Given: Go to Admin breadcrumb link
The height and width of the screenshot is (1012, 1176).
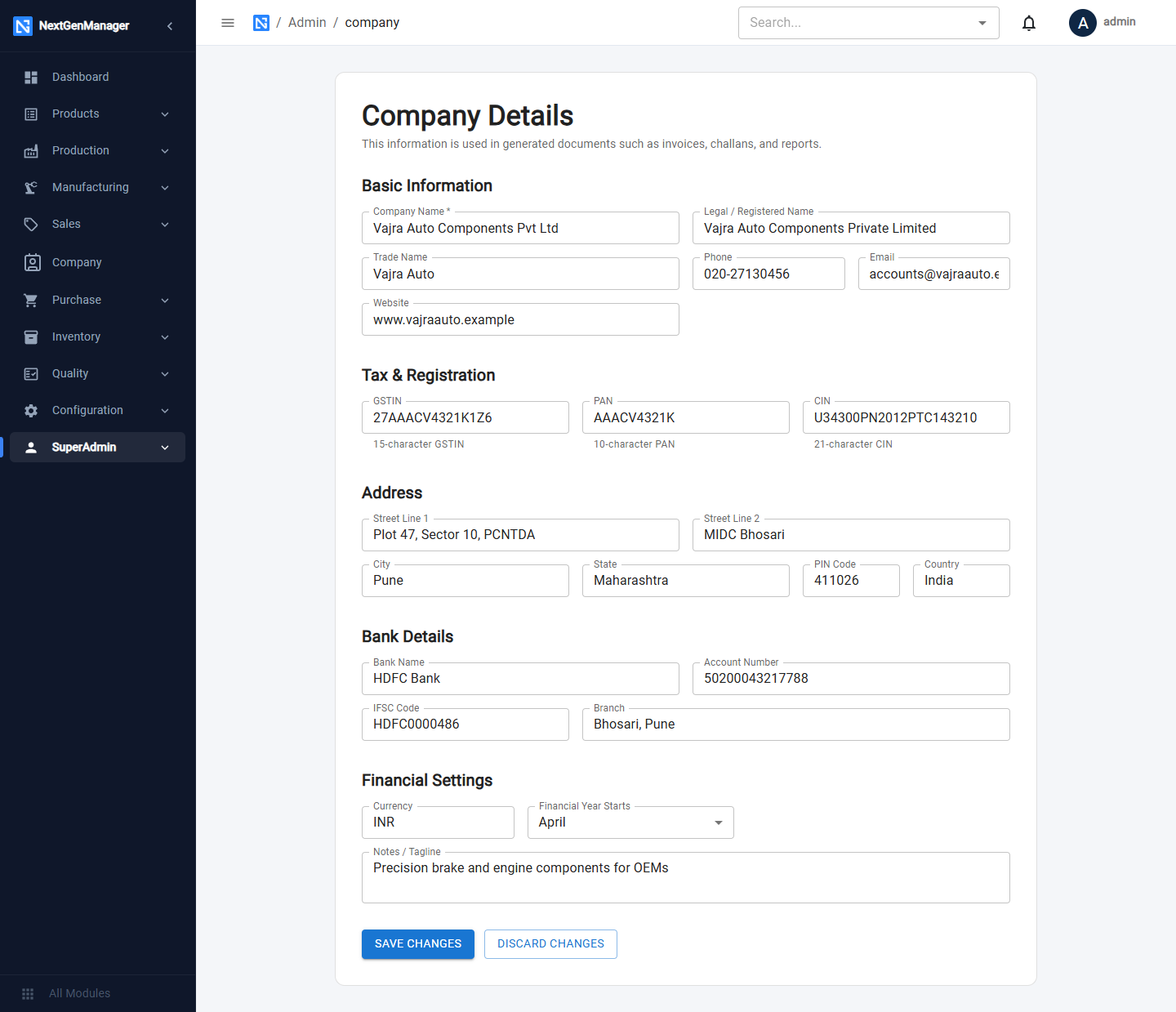Looking at the screenshot, I should tap(307, 23).
